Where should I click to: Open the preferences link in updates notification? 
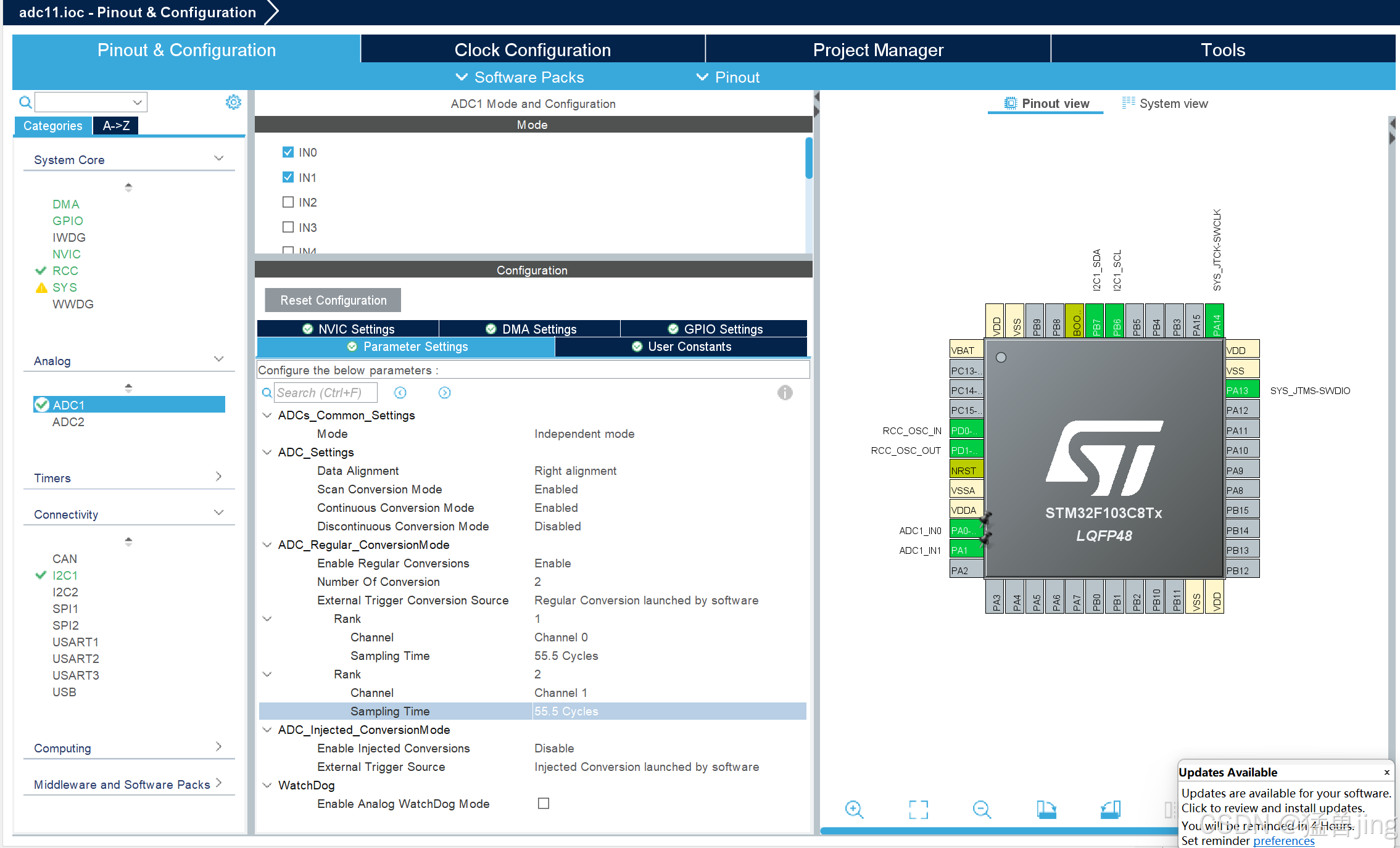(x=1284, y=841)
